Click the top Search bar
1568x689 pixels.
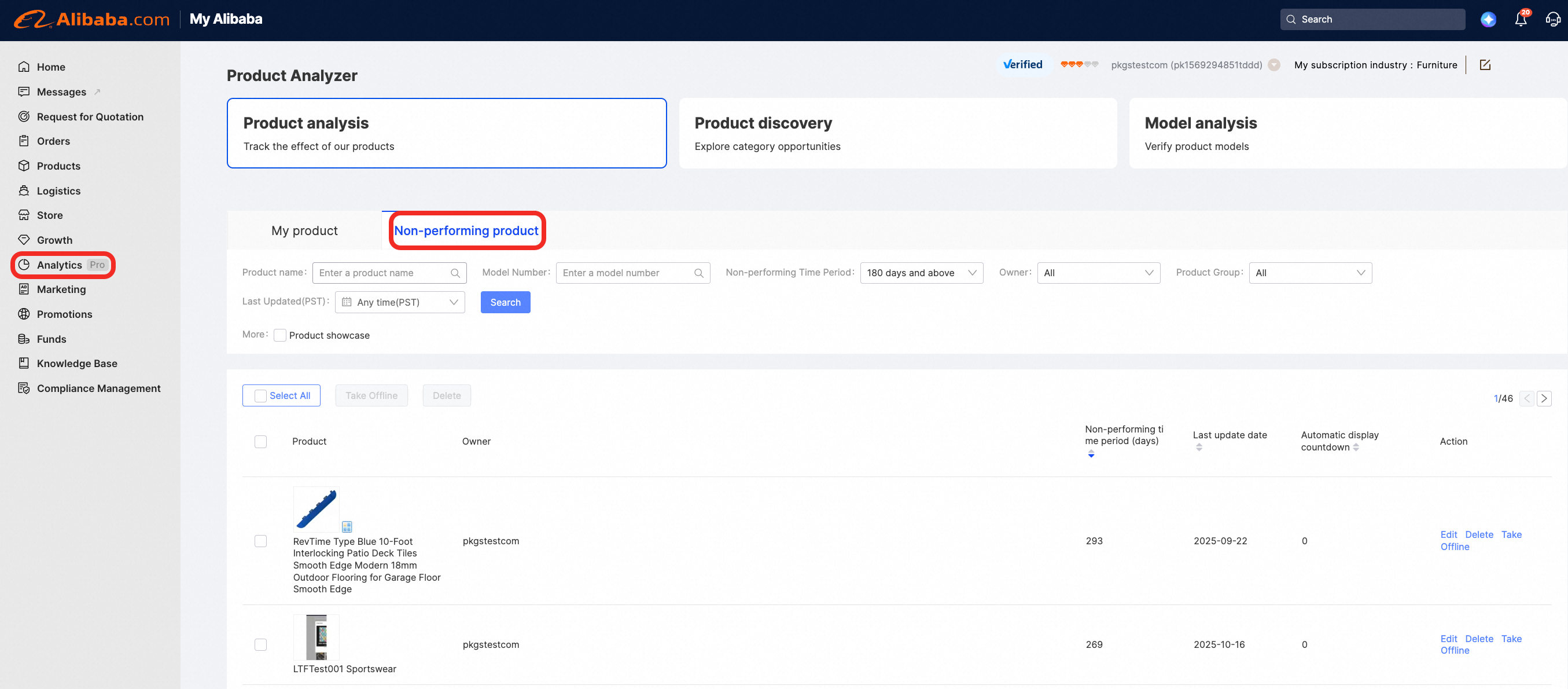click(1372, 20)
